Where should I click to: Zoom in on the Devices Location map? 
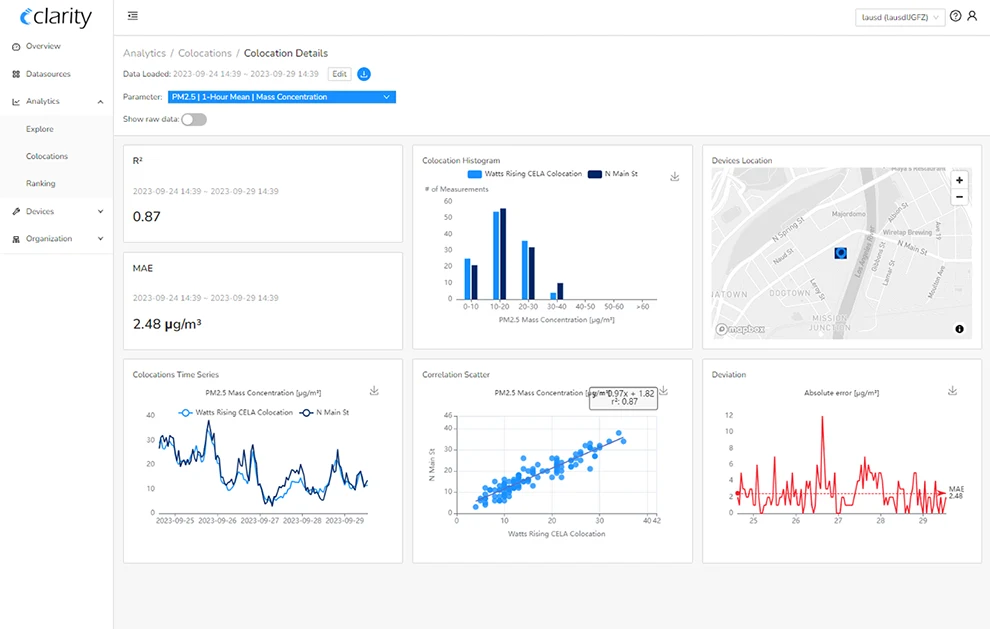tap(959, 180)
